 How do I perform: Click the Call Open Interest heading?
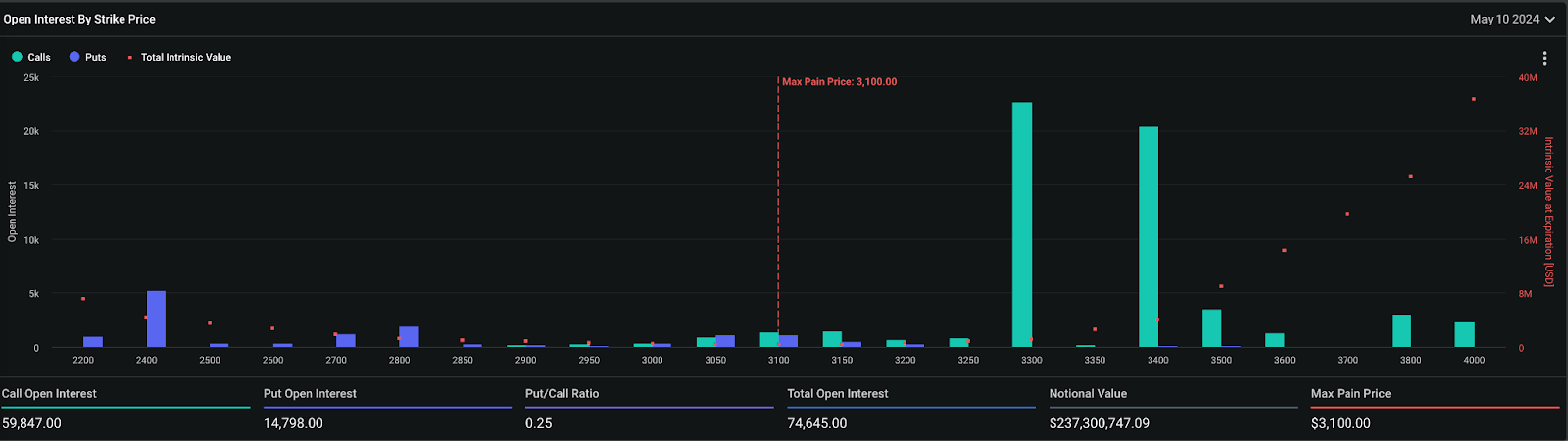click(49, 393)
